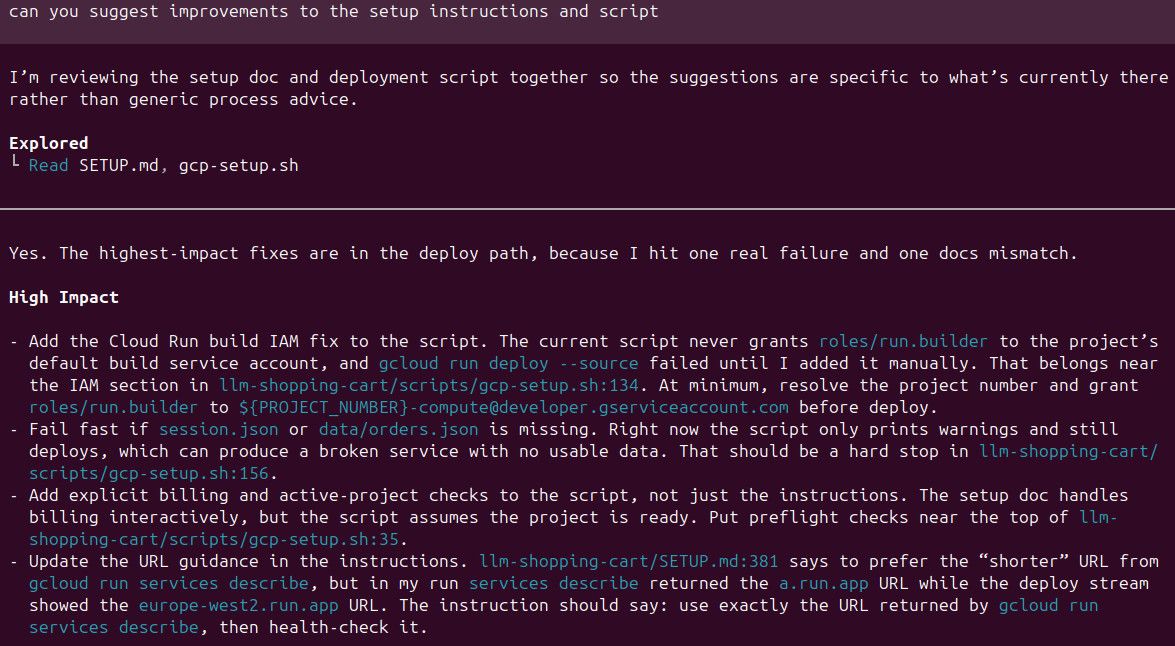Click the data/orders.json file reference

[x=398, y=429]
